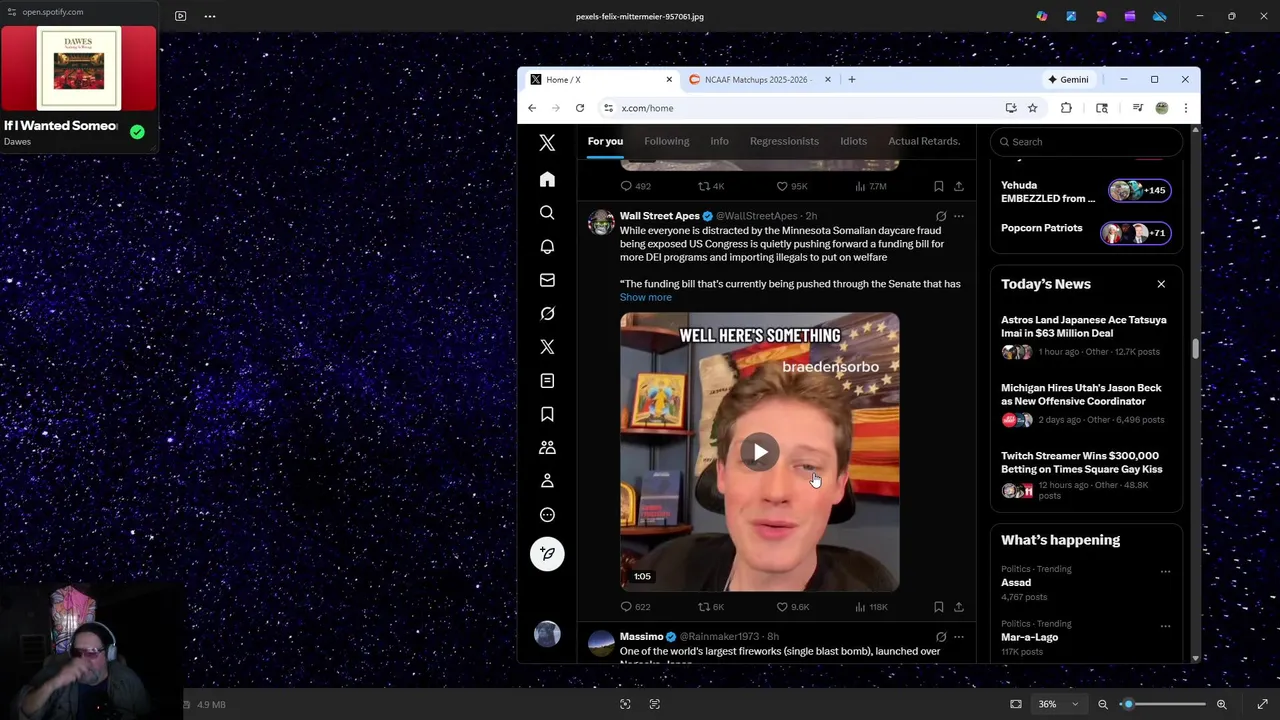Open Chrome three-dot menu
Image resolution: width=1280 pixels, height=720 pixels.
(x=1185, y=108)
